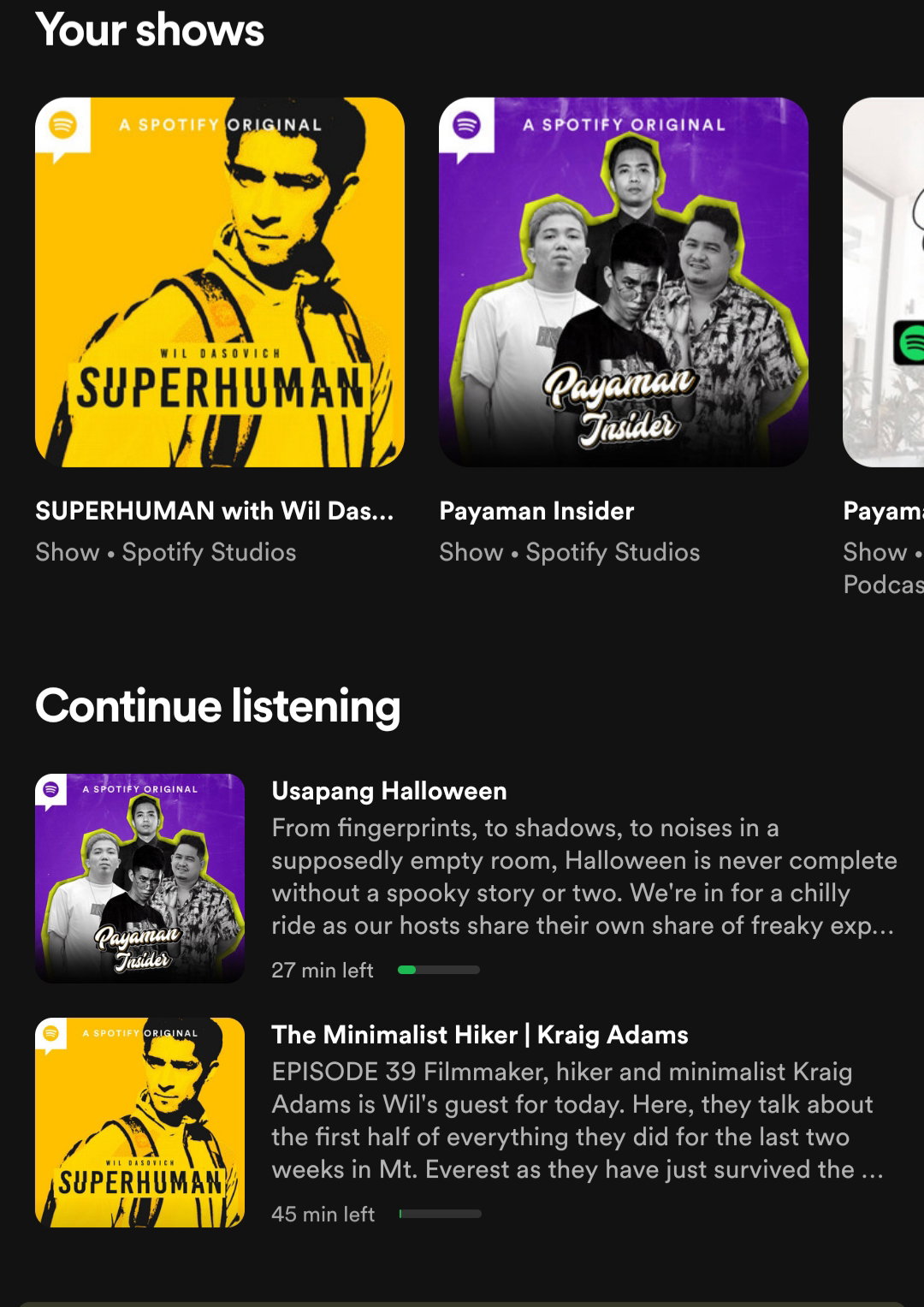Click the green Spotify logo on the third show cover
This screenshot has width=924, height=1307.
(x=909, y=343)
